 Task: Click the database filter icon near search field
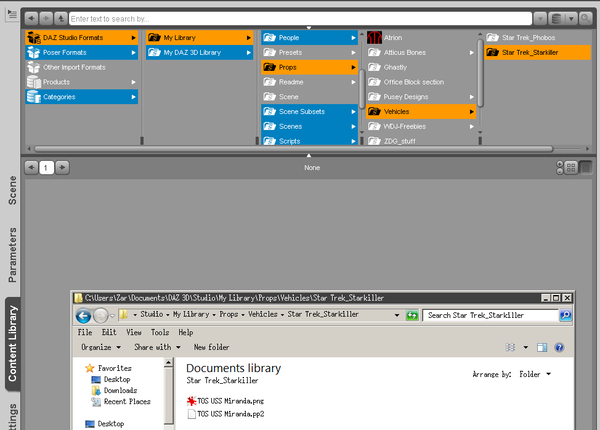557,18
